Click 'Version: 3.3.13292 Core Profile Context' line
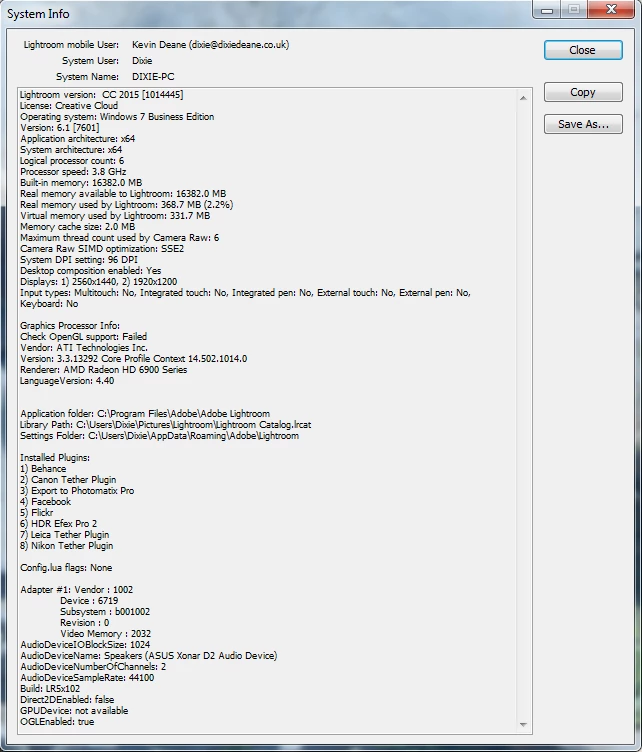This screenshot has height=752, width=642. pos(134,359)
